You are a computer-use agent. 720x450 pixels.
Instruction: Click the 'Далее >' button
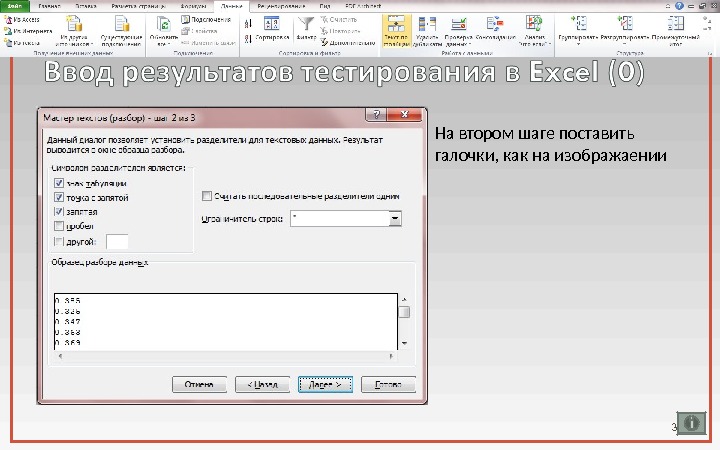pyautogui.click(x=325, y=384)
